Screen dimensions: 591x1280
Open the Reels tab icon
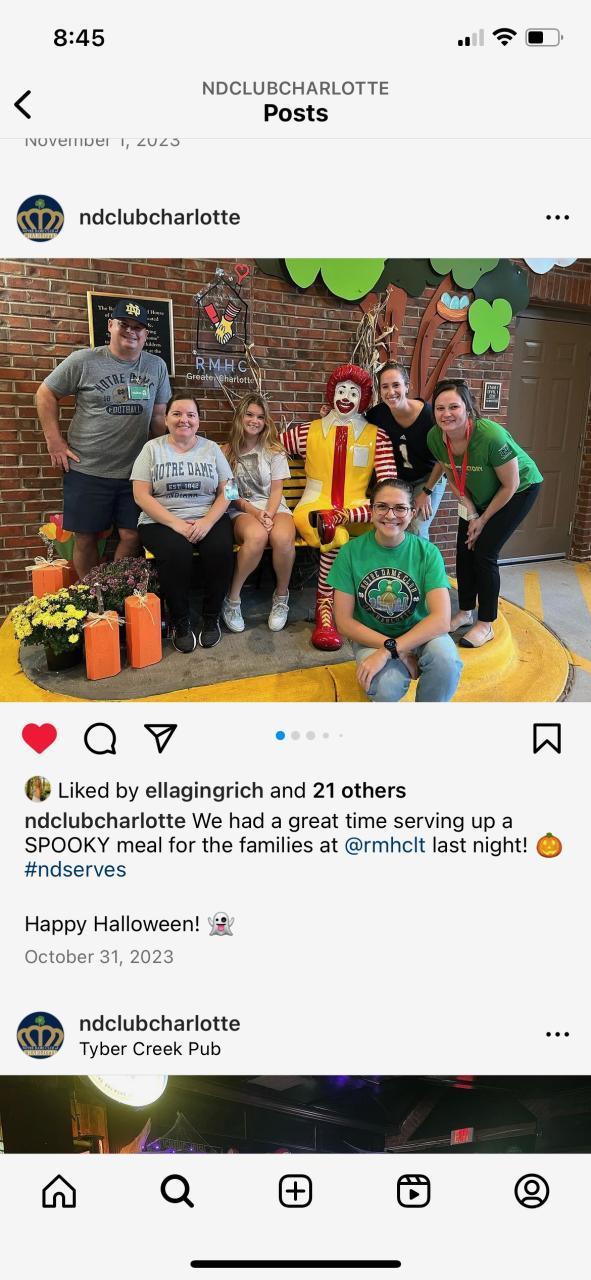(x=413, y=1190)
